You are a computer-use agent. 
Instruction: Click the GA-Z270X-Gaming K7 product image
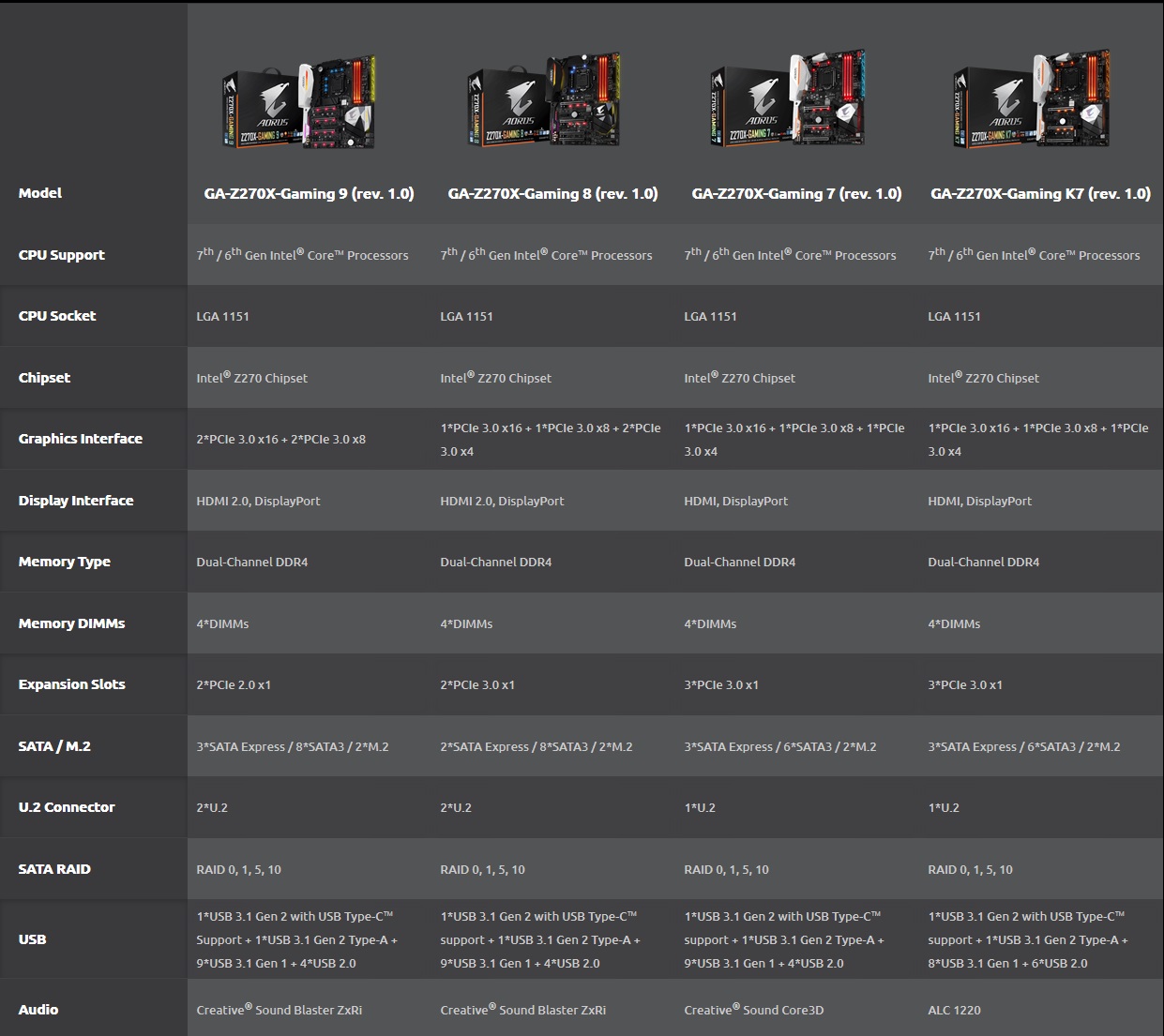(x=1032, y=100)
